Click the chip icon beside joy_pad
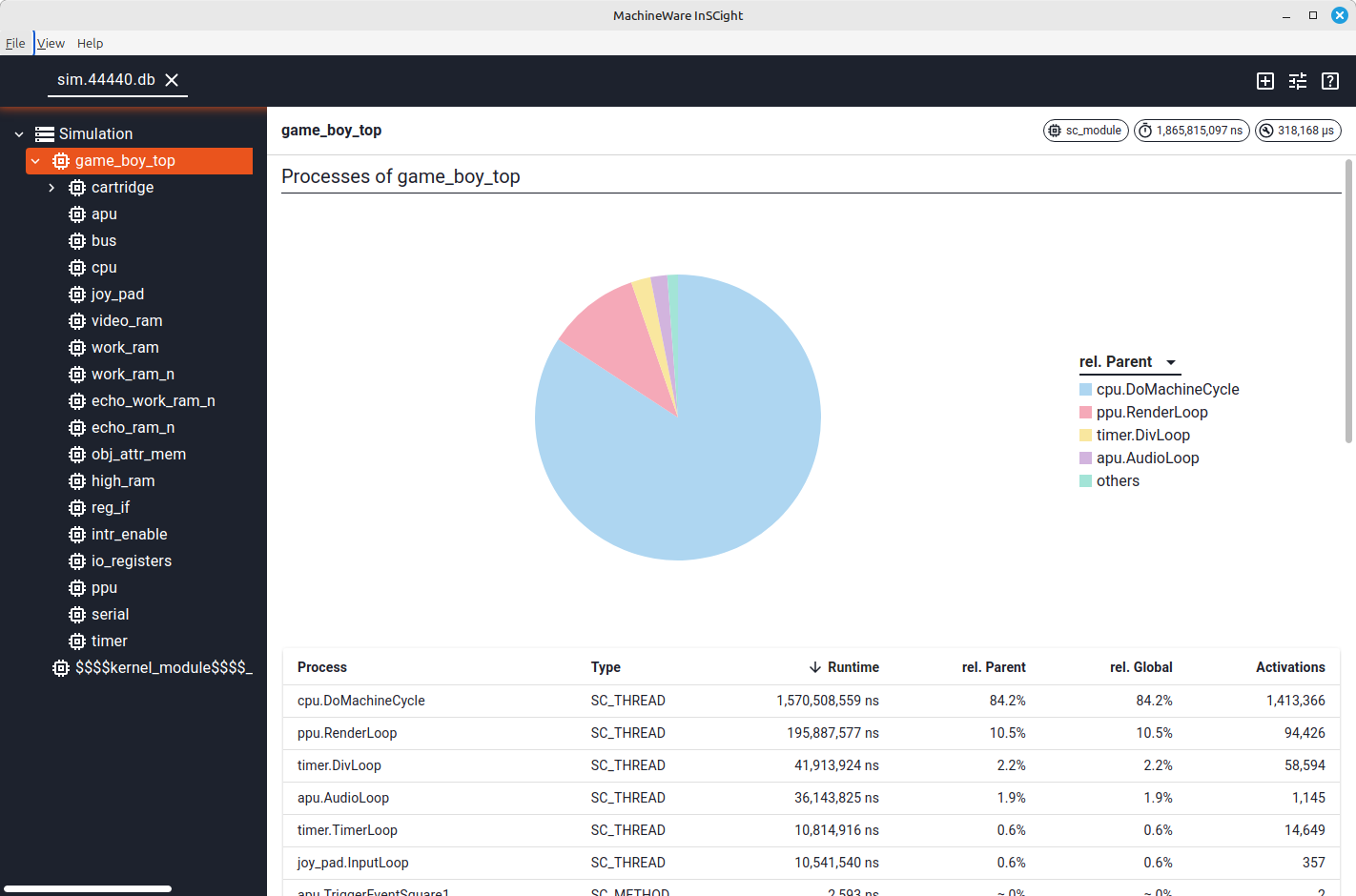The width and height of the screenshot is (1356, 896). 77,295
